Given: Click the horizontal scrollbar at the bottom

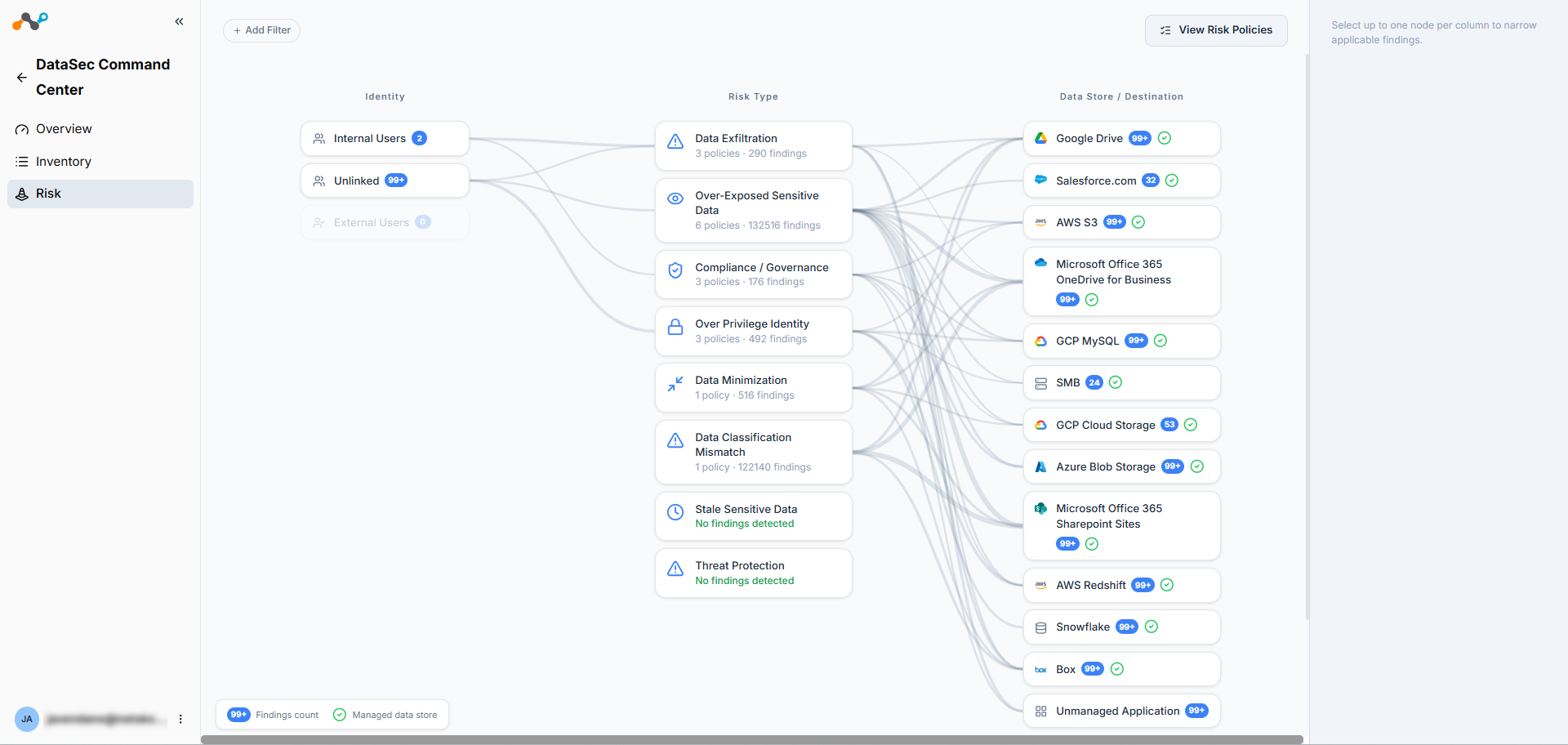Looking at the screenshot, I should point(752,740).
